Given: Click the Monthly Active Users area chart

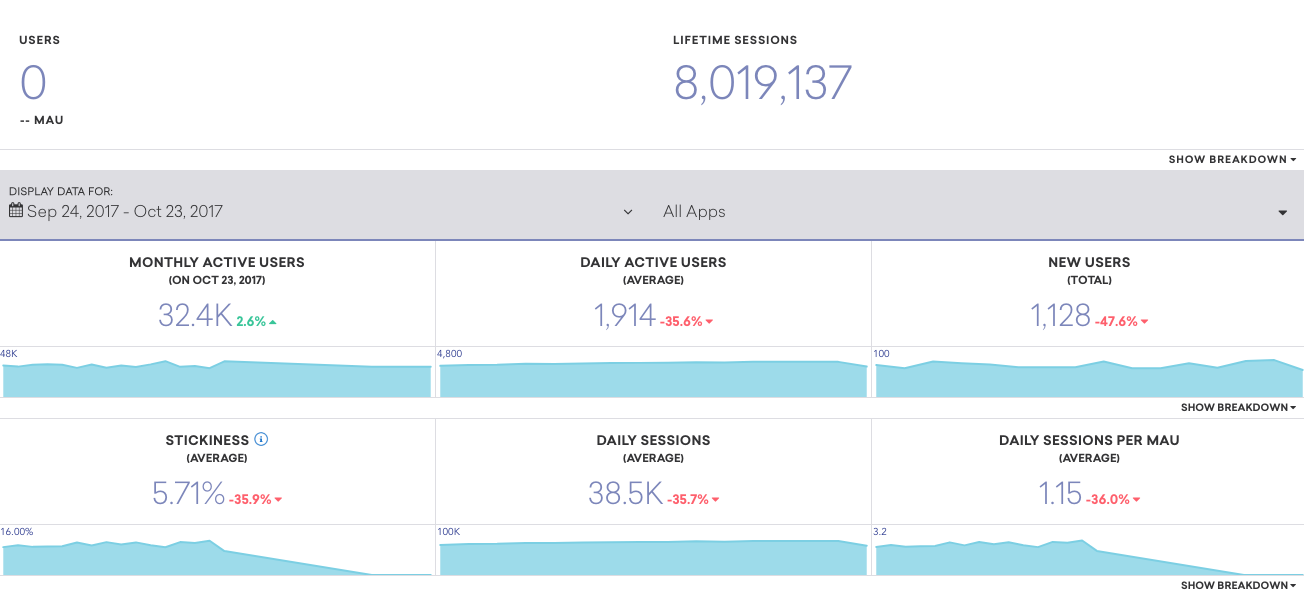Looking at the screenshot, I should click(217, 380).
